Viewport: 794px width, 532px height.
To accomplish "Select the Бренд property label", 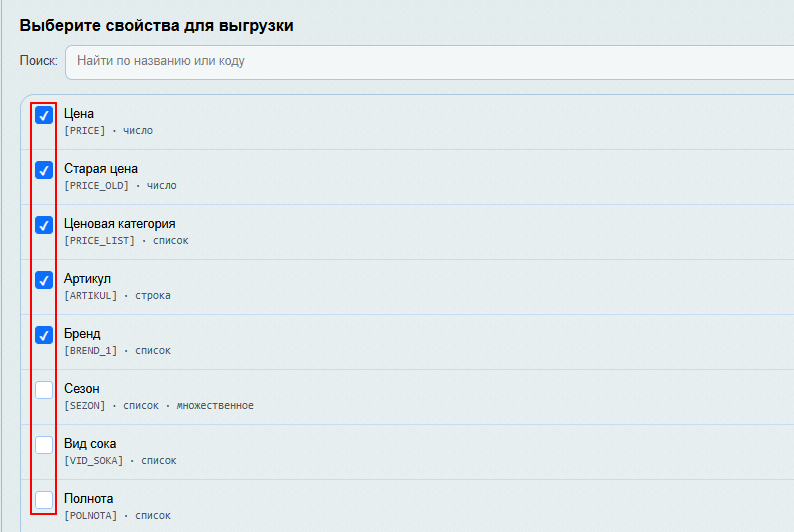I will [82, 333].
